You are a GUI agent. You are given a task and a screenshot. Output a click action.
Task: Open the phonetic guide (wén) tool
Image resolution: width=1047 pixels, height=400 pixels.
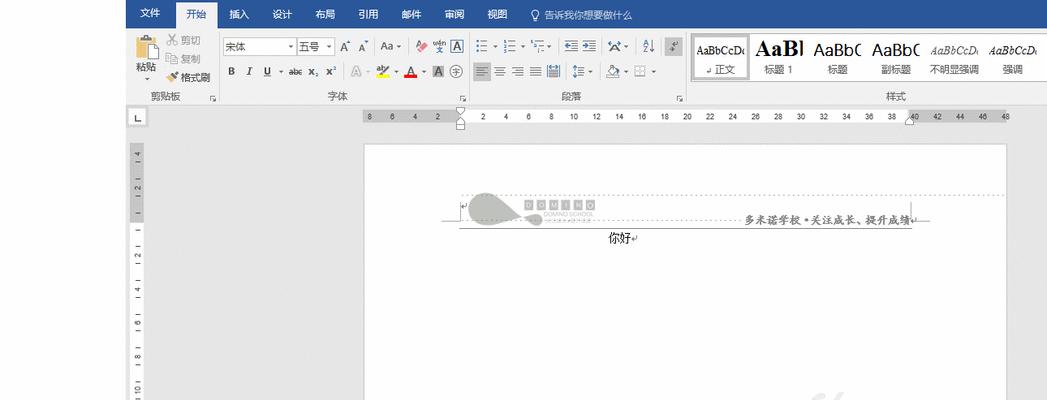[439, 47]
